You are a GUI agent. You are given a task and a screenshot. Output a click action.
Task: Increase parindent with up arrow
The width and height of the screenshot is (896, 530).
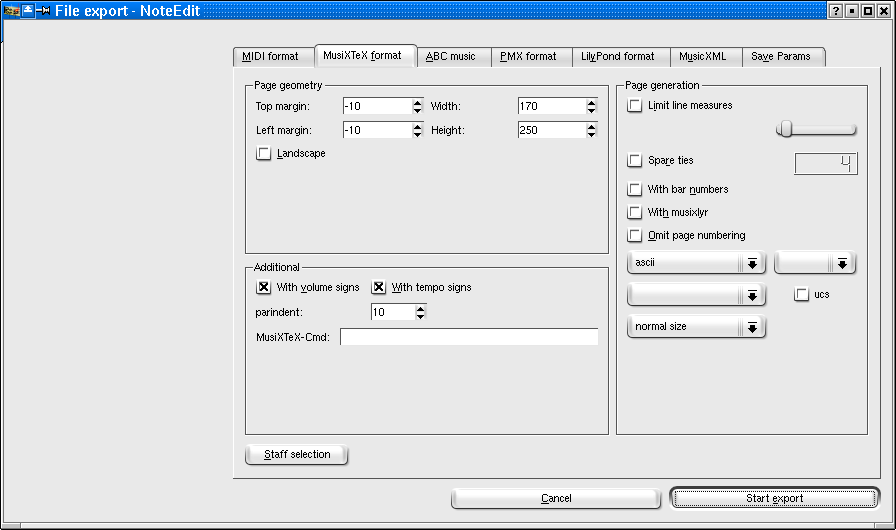point(421,309)
